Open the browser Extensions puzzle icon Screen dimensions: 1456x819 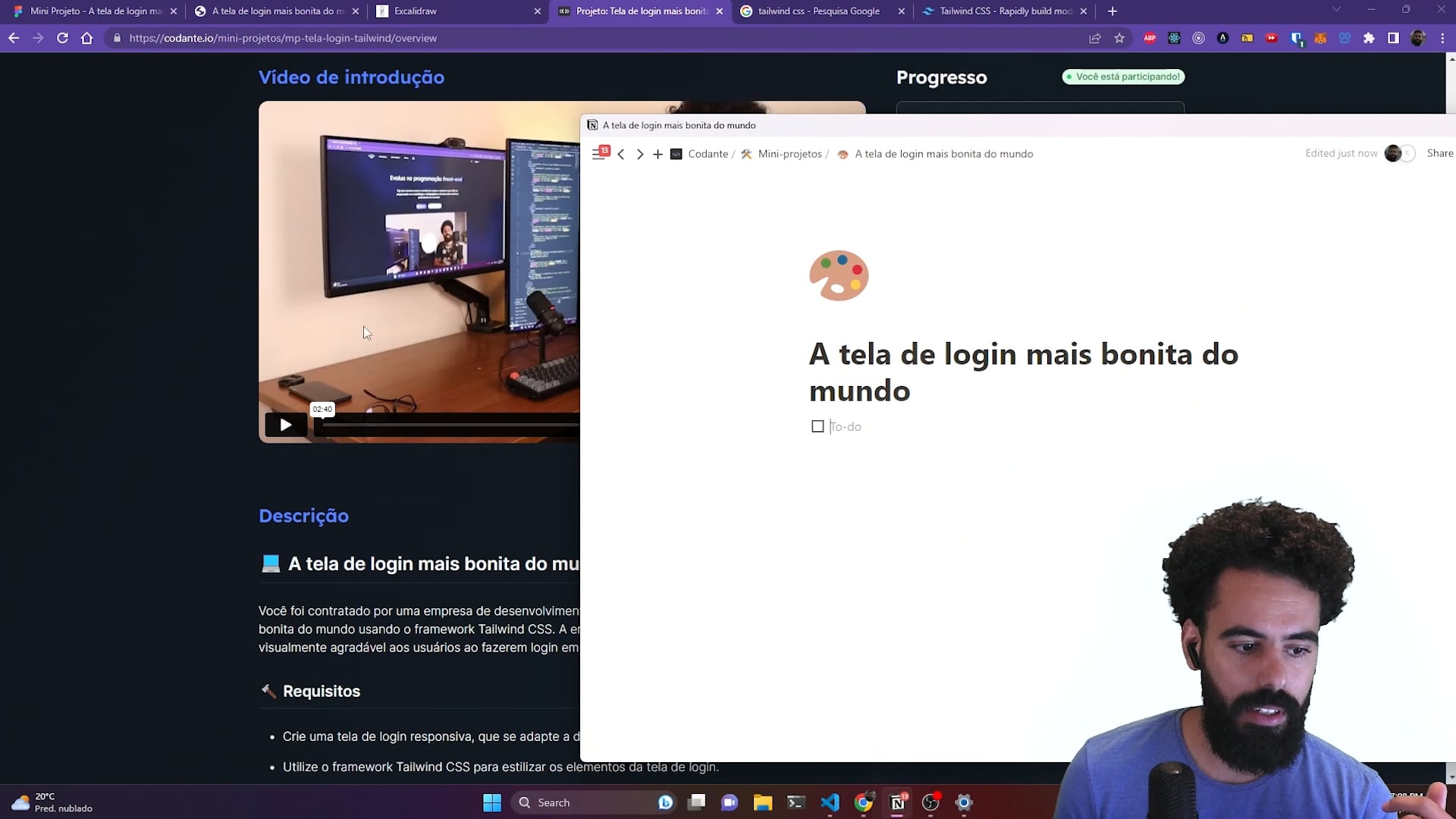tap(1369, 38)
